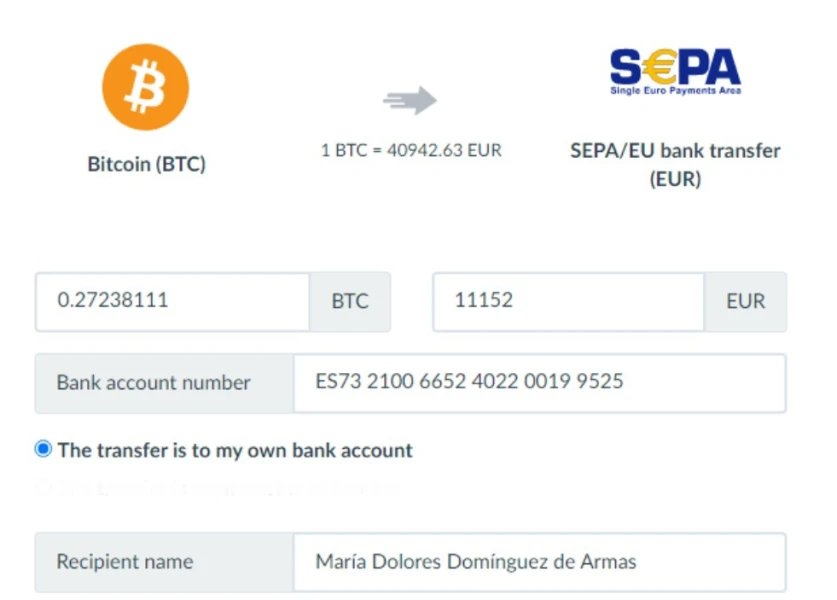Click the gray conversion arrow icon
The width and height of the screenshot is (837, 600).
tap(410, 100)
